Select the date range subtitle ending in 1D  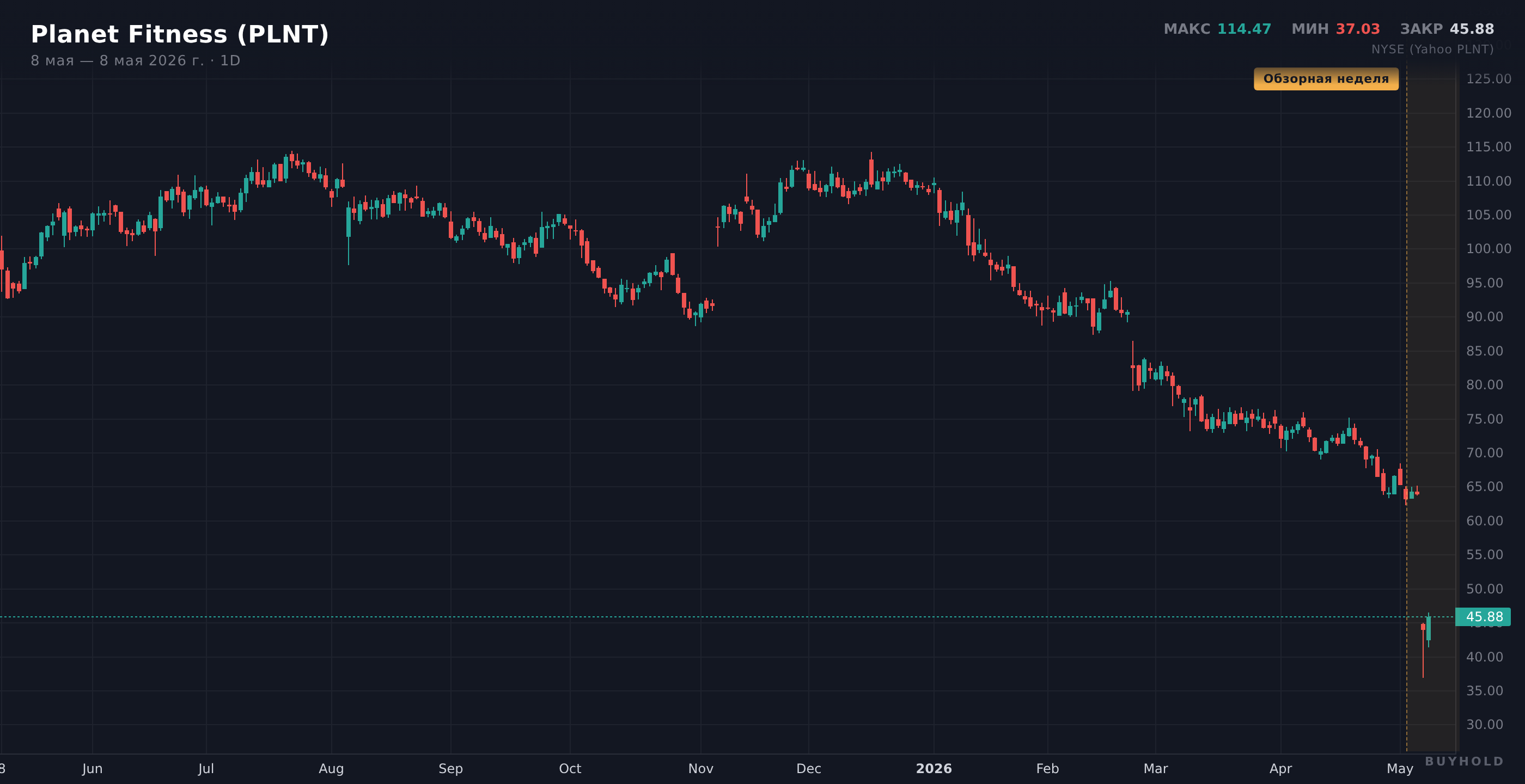(136, 60)
